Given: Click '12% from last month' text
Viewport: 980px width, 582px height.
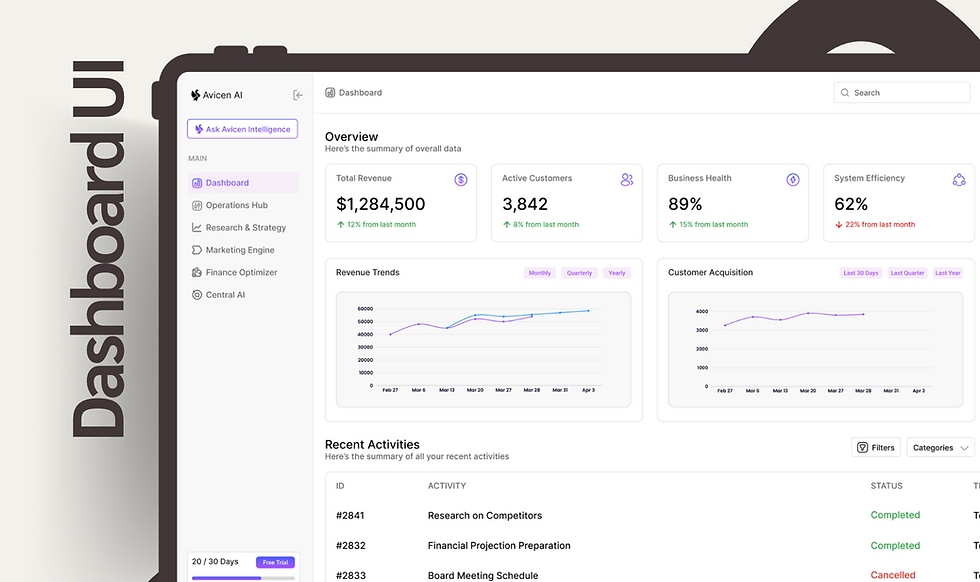Looking at the screenshot, I should pyautogui.click(x=381, y=224).
